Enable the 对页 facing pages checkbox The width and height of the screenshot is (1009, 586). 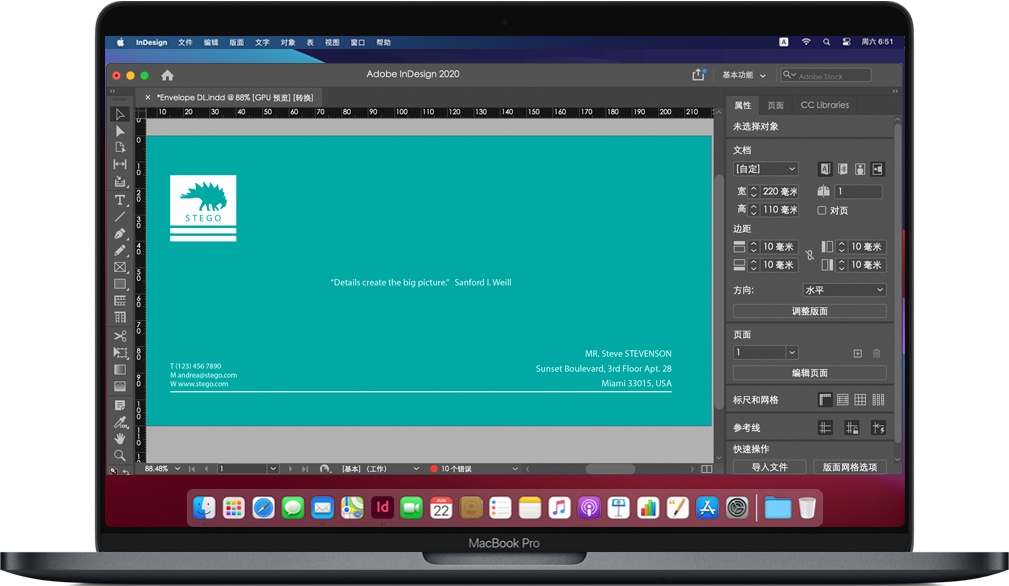pos(822,211)
